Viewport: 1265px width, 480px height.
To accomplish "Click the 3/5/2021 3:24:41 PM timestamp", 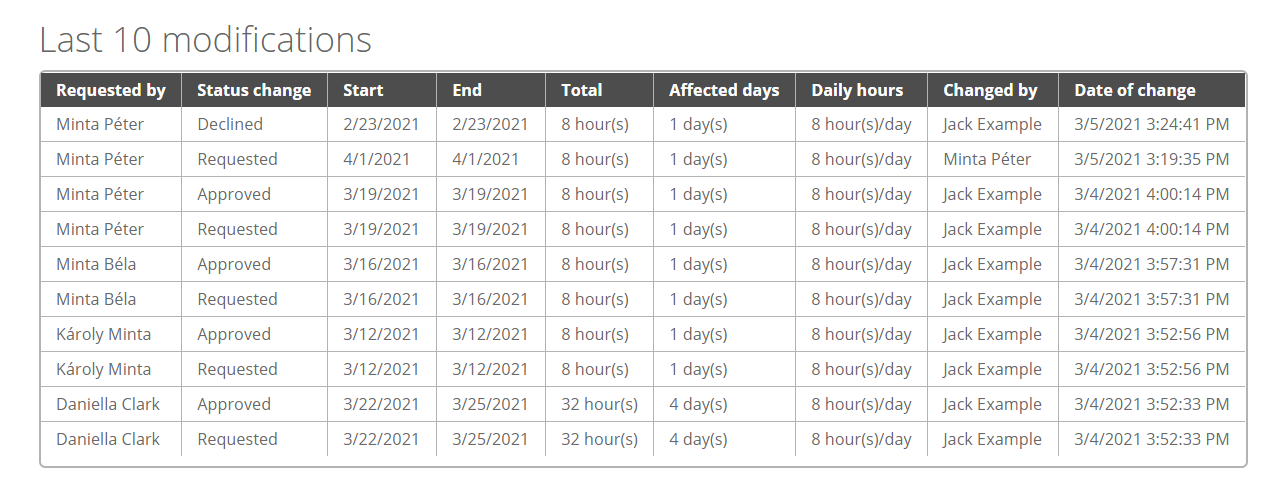I will click(1152, 124).
